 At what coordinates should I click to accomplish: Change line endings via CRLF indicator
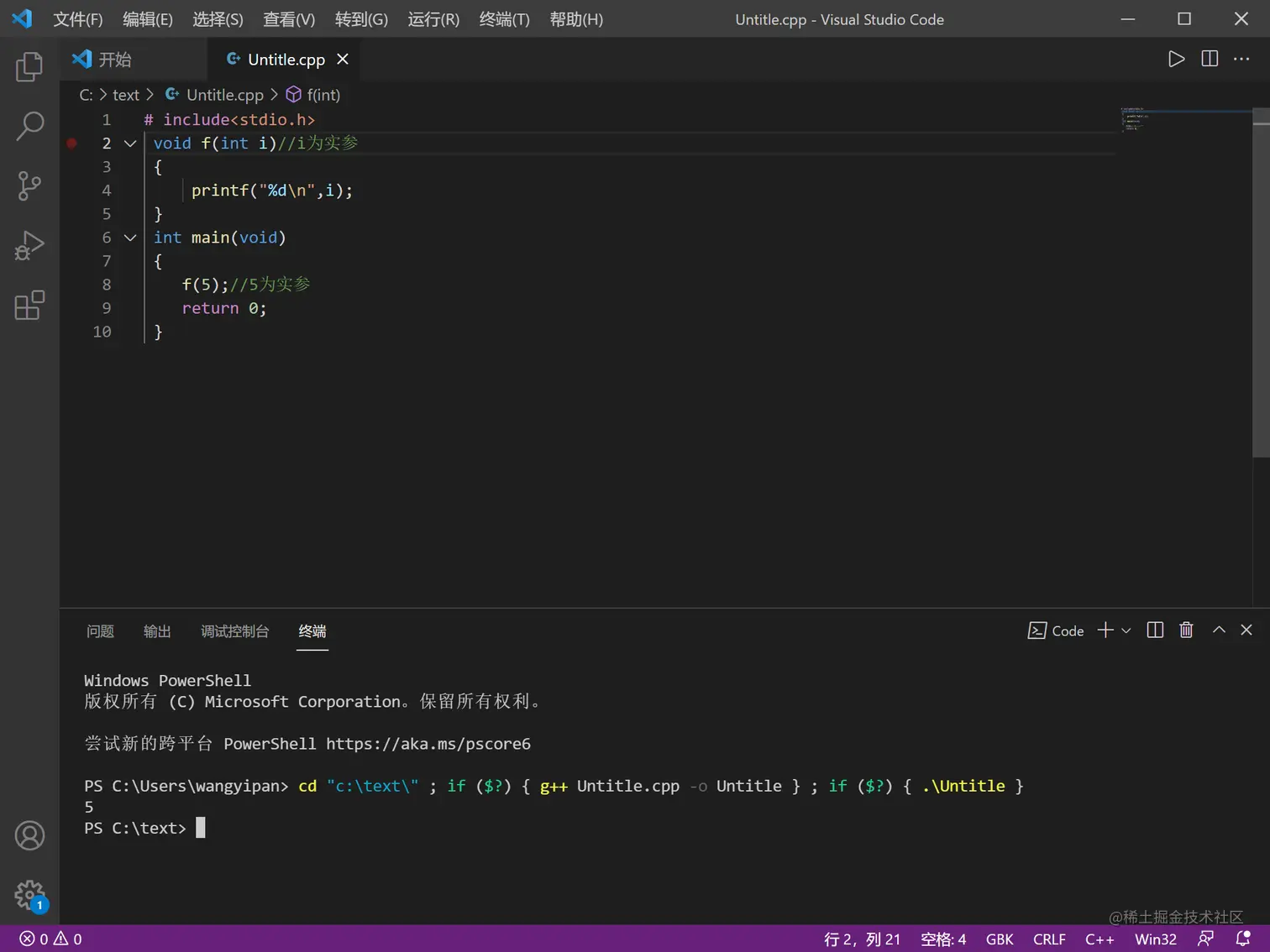1049,939
